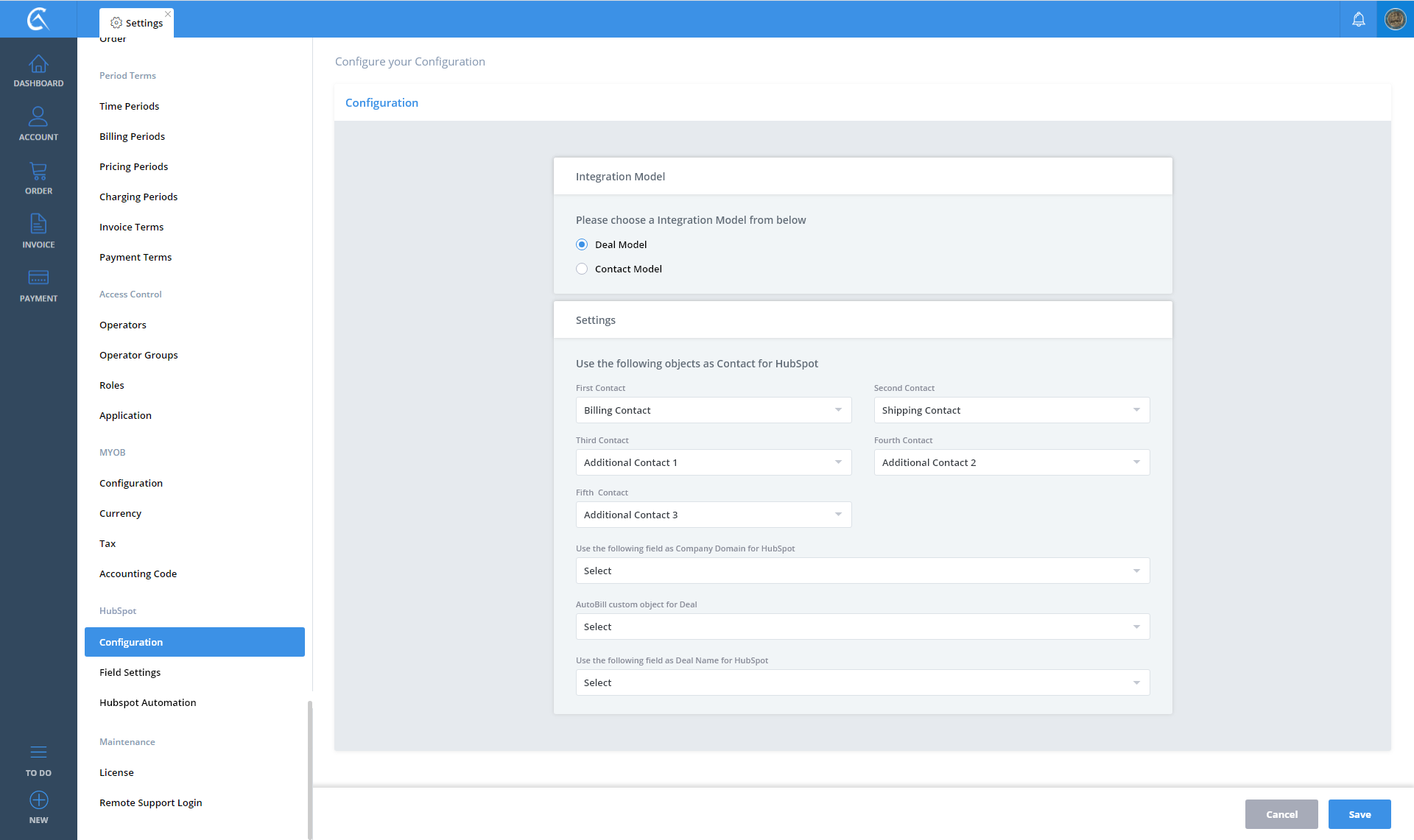Go to the Invoice document icon

38,224
